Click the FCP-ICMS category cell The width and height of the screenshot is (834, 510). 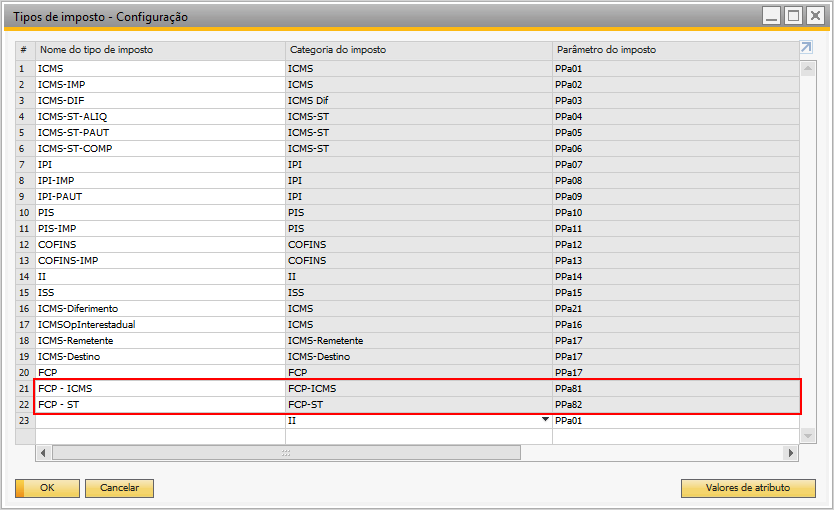click(x=419, y=389)
